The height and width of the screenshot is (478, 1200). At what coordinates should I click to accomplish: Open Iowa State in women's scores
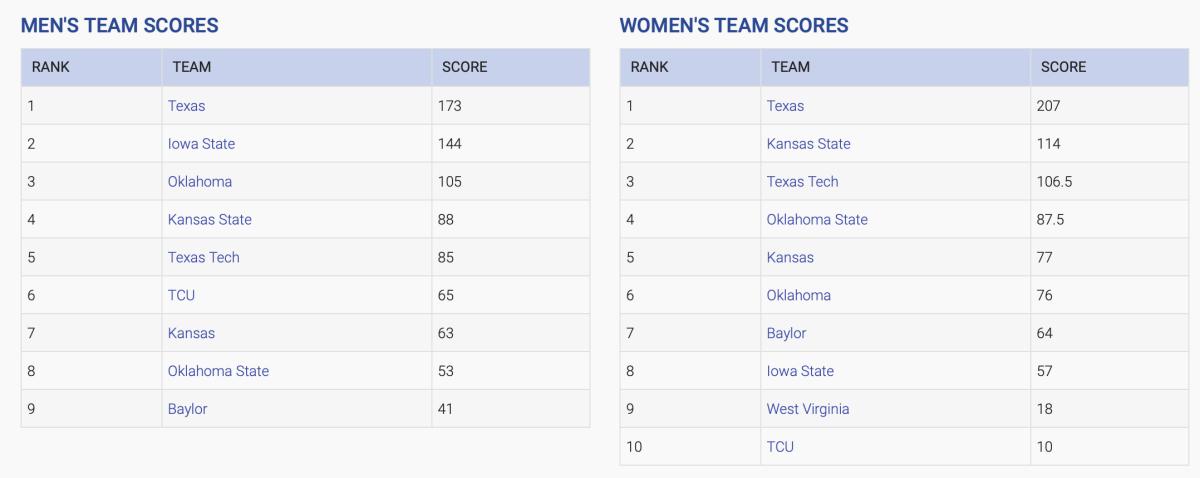coord(800,372)
